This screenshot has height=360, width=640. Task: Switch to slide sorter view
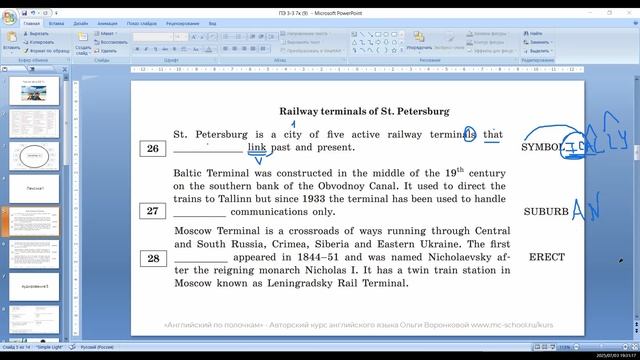[x=544, y=347]
